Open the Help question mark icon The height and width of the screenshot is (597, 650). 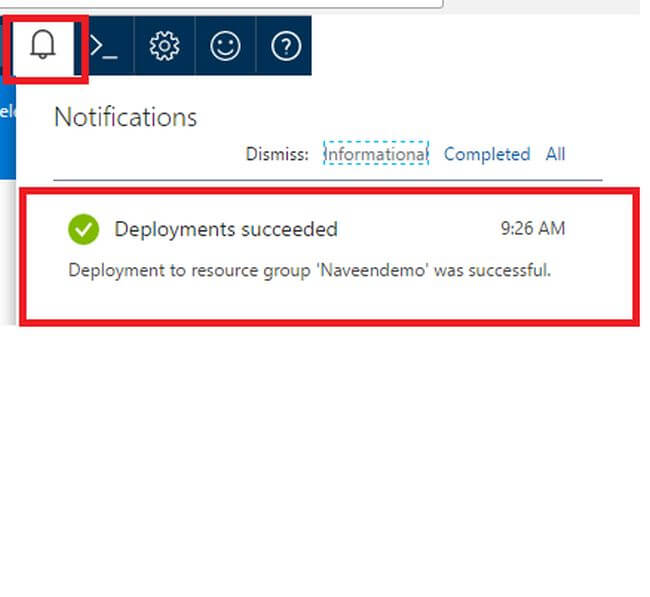pyautogui.click(x=286, y=46)
